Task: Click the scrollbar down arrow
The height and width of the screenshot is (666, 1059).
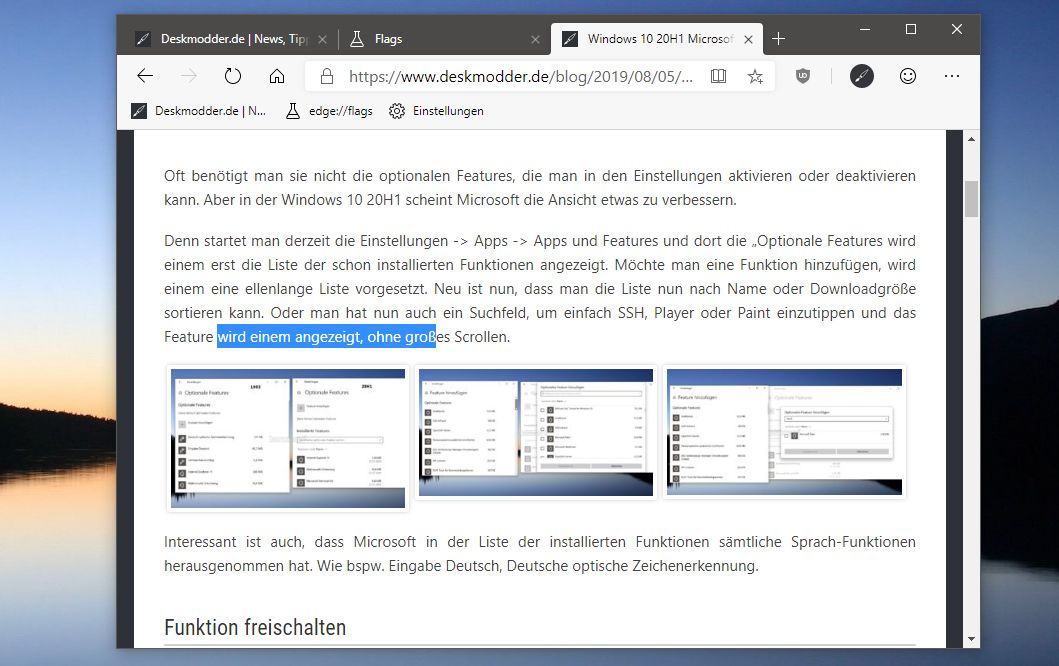Action: (x=971, y=639)
